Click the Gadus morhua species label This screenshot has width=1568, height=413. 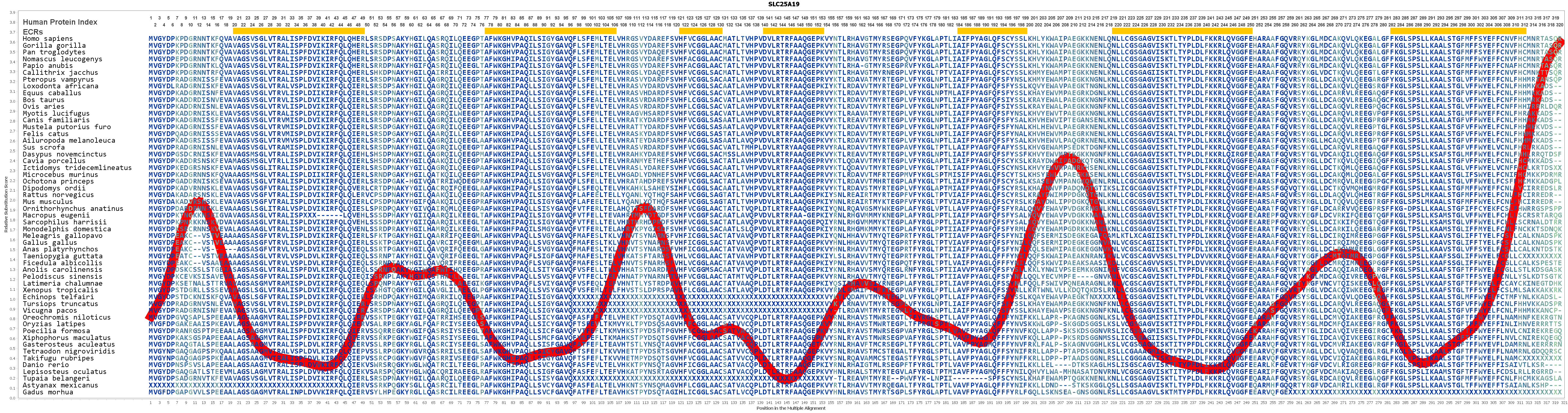47,392
